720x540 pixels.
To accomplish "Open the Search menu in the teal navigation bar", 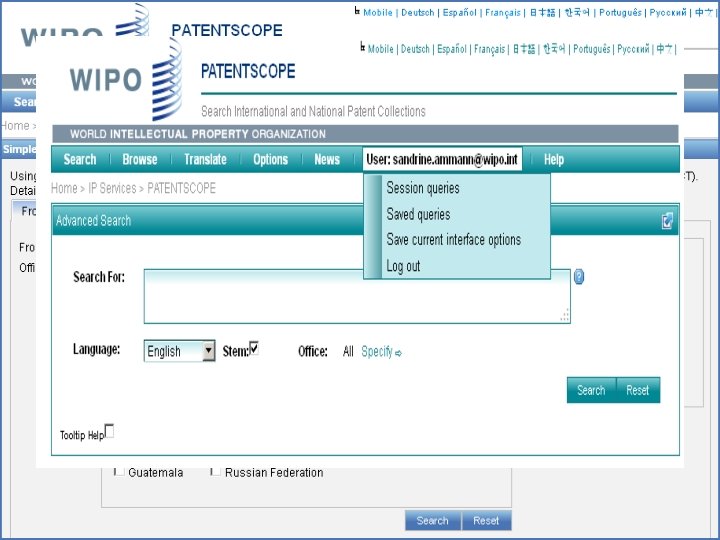I will click(80, 159).
